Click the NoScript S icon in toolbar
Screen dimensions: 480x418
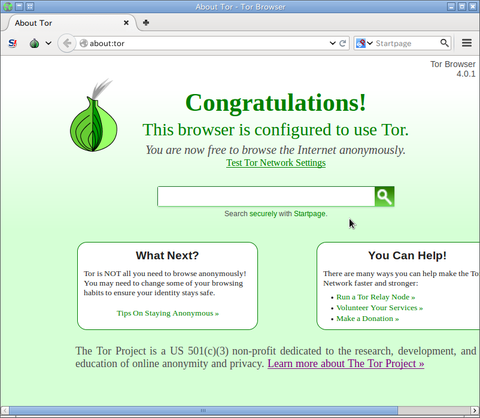[13, 43]
